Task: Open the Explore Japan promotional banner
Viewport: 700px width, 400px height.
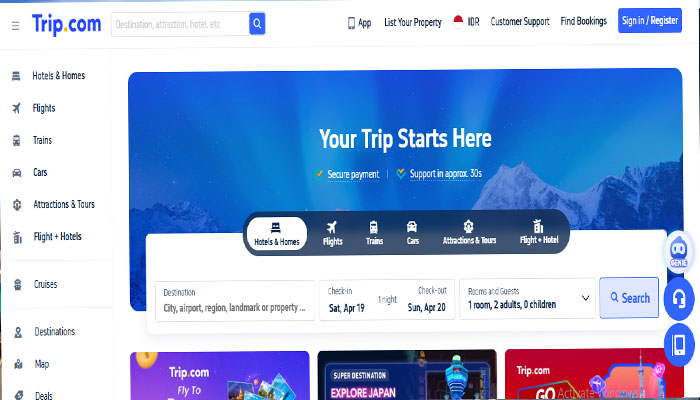Action: pyautogui.click(x=407, y=375)
